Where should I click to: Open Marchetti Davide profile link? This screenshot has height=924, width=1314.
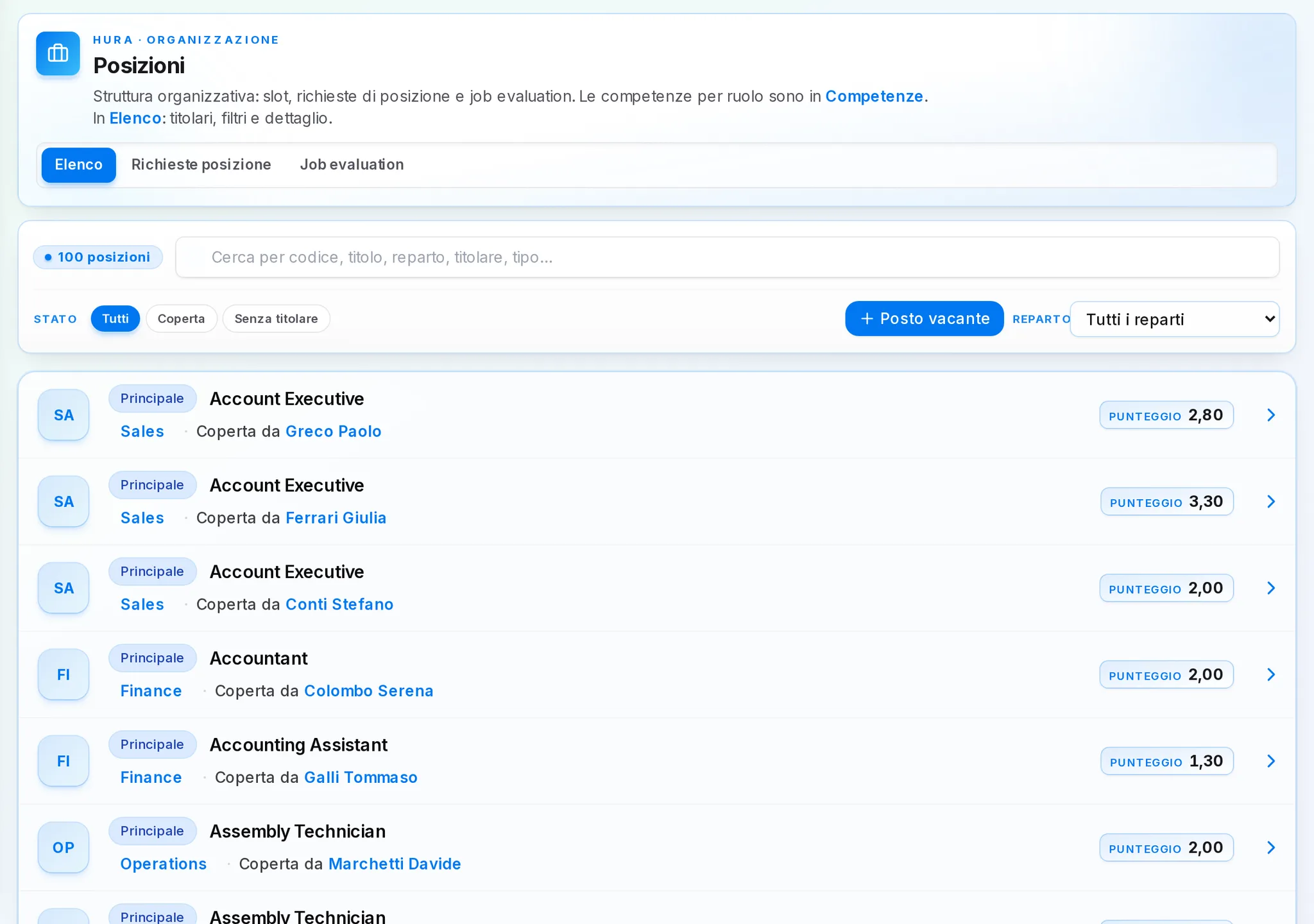click(x=395, y=864)
